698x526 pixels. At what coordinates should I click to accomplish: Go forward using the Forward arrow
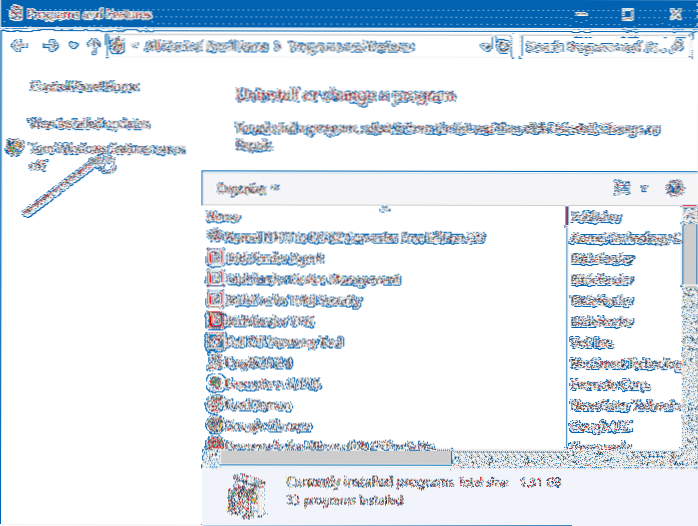point(50,45)
